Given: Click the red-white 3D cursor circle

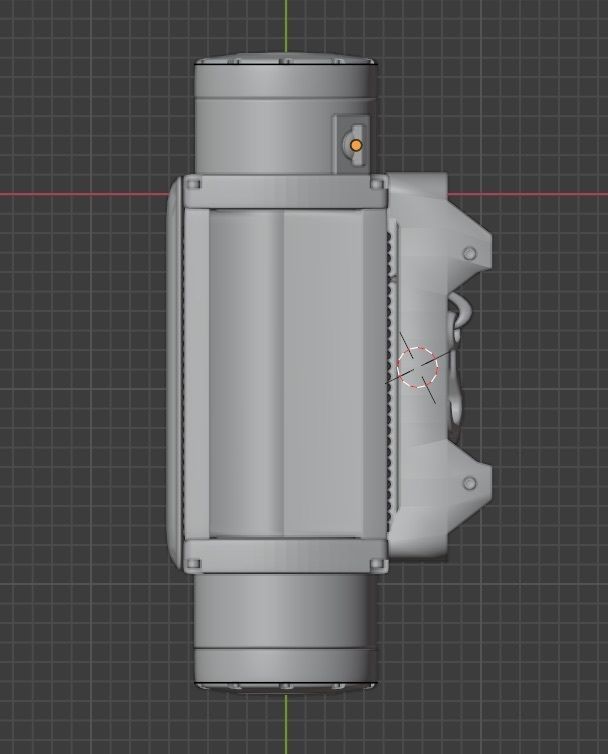Looking at the screenshot, I should click(x=418, y=366).
